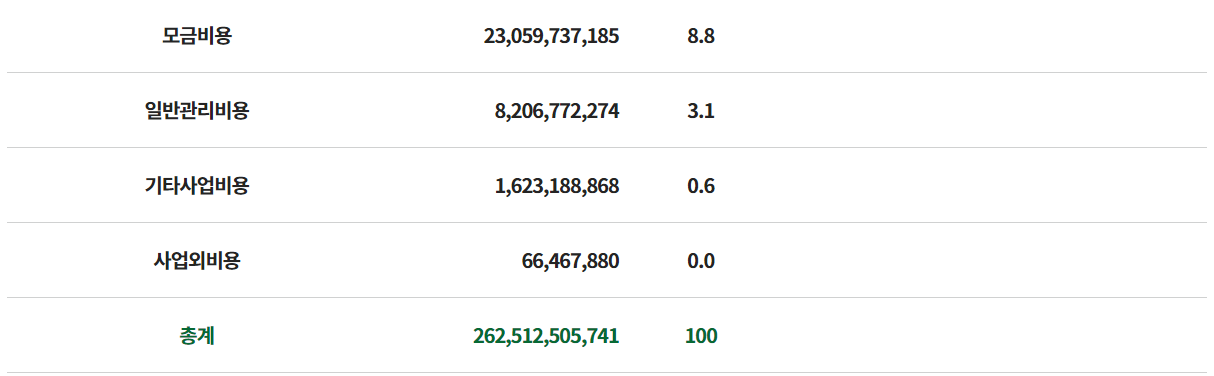The height and width of the screenshot is (376, 1214).
Task: Click the total amount 262,512,505,741
Action: tap(546, 337)
